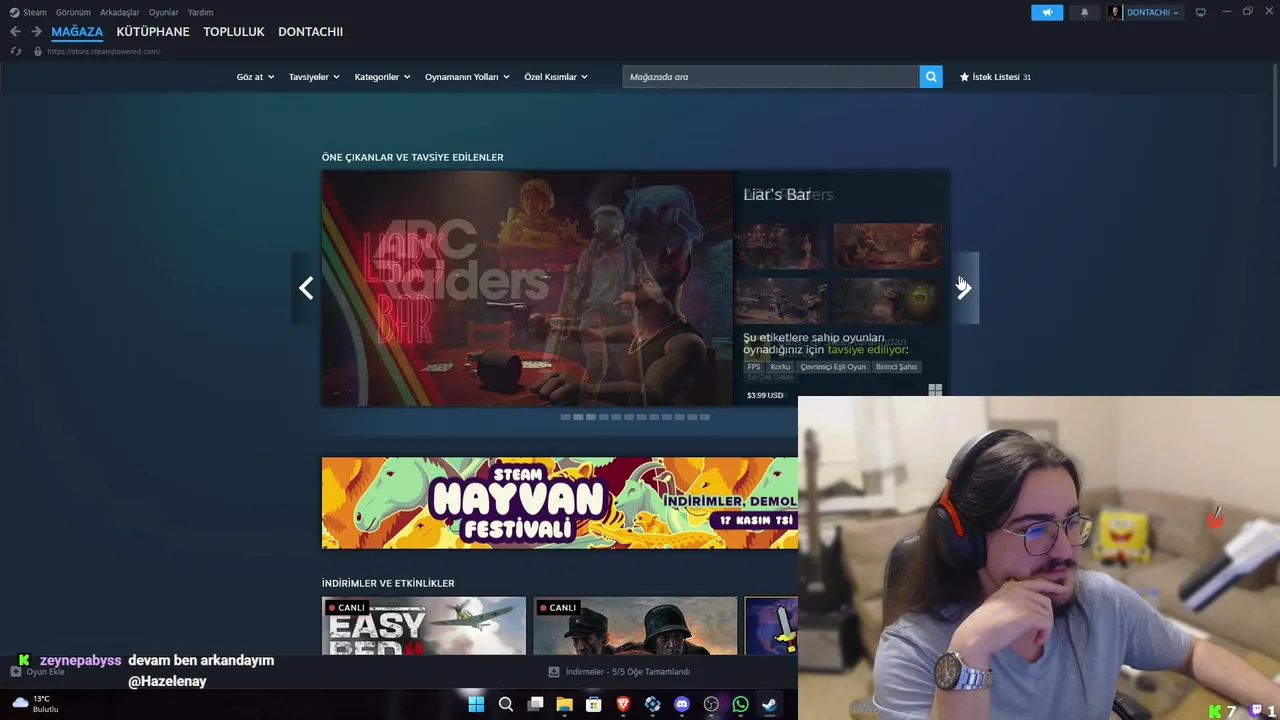The image size is (1280, 720).
Task: Open the Liar's Bar featured capsule image
Action: (x=527, y=288)
